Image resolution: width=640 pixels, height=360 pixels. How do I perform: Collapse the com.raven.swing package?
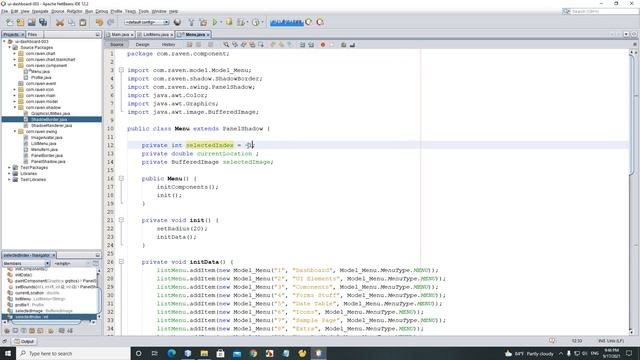15,131
